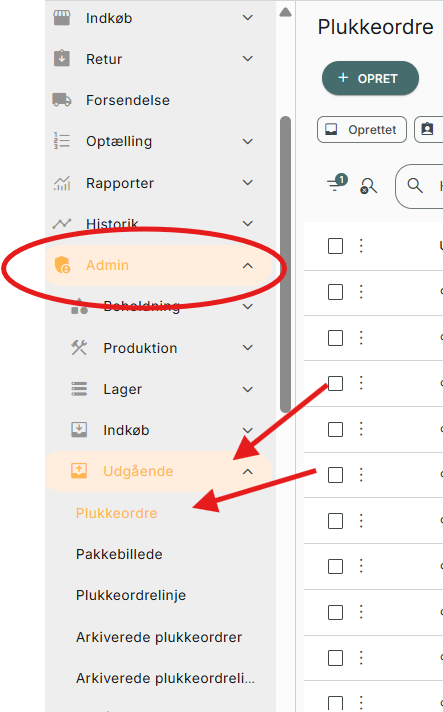Select the Oprettet status filter button
The width and height of the screenshot is (443, 712).
click(362, 130)
